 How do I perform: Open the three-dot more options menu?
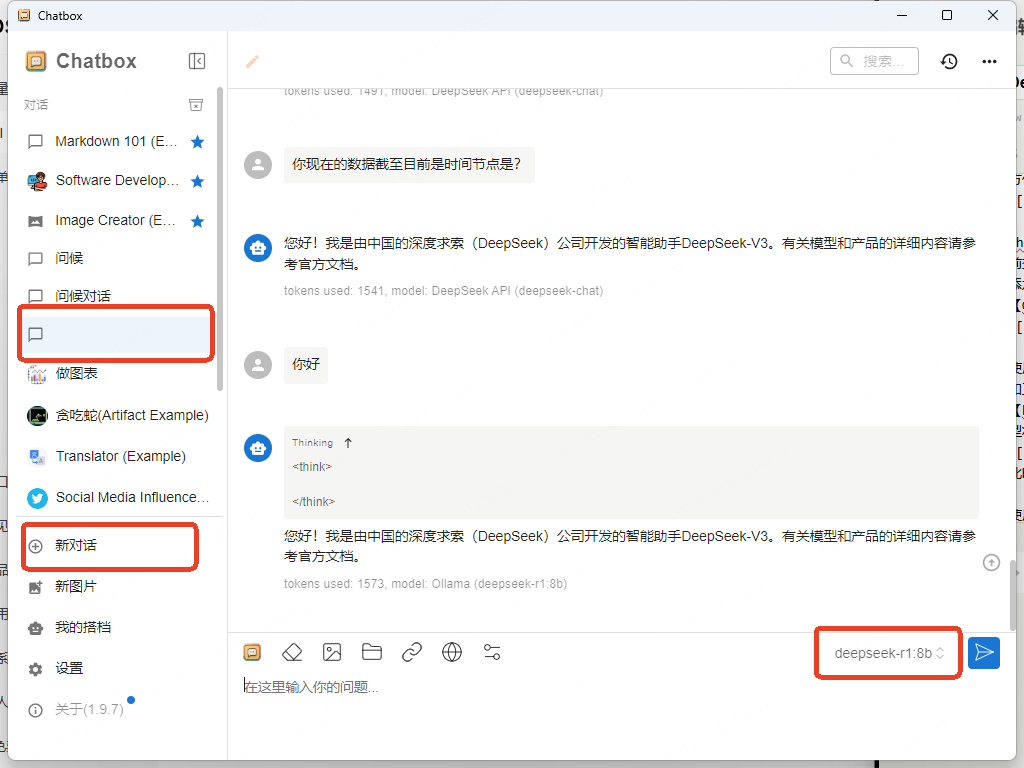click(x=989, y=61)
